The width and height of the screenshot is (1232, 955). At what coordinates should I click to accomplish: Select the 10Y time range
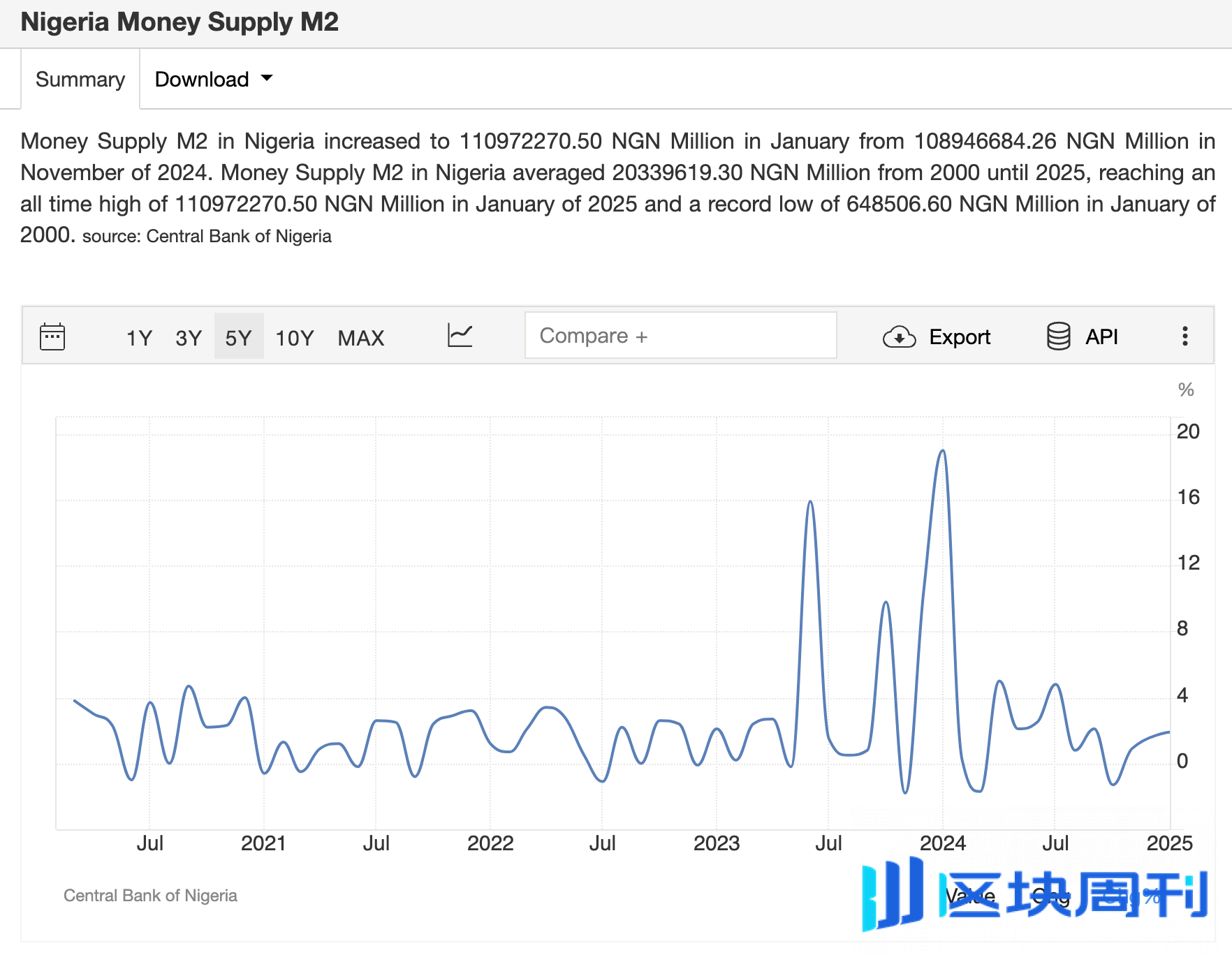point(294,338)
